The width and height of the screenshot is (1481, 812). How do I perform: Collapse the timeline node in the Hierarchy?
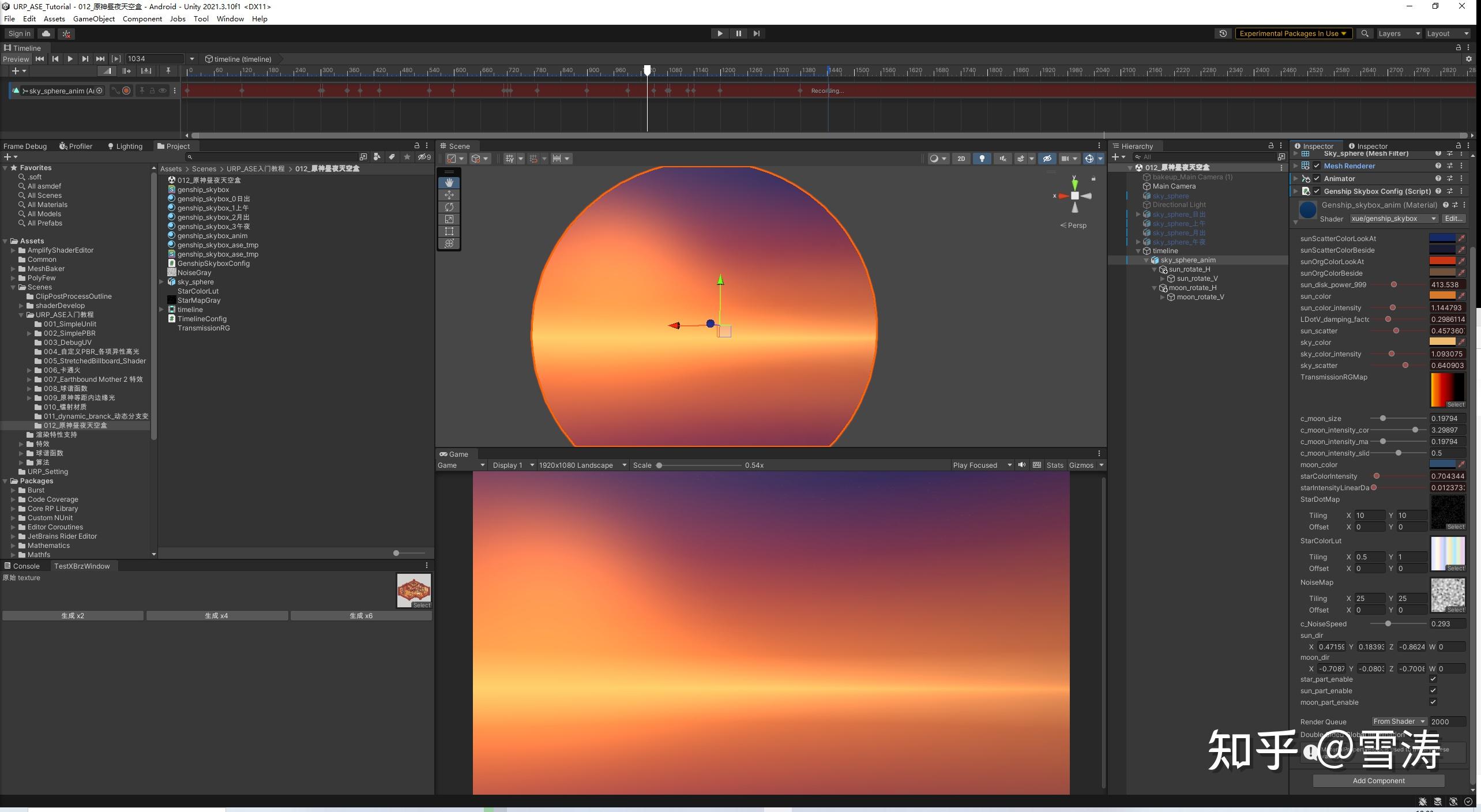pos(1137,251)
